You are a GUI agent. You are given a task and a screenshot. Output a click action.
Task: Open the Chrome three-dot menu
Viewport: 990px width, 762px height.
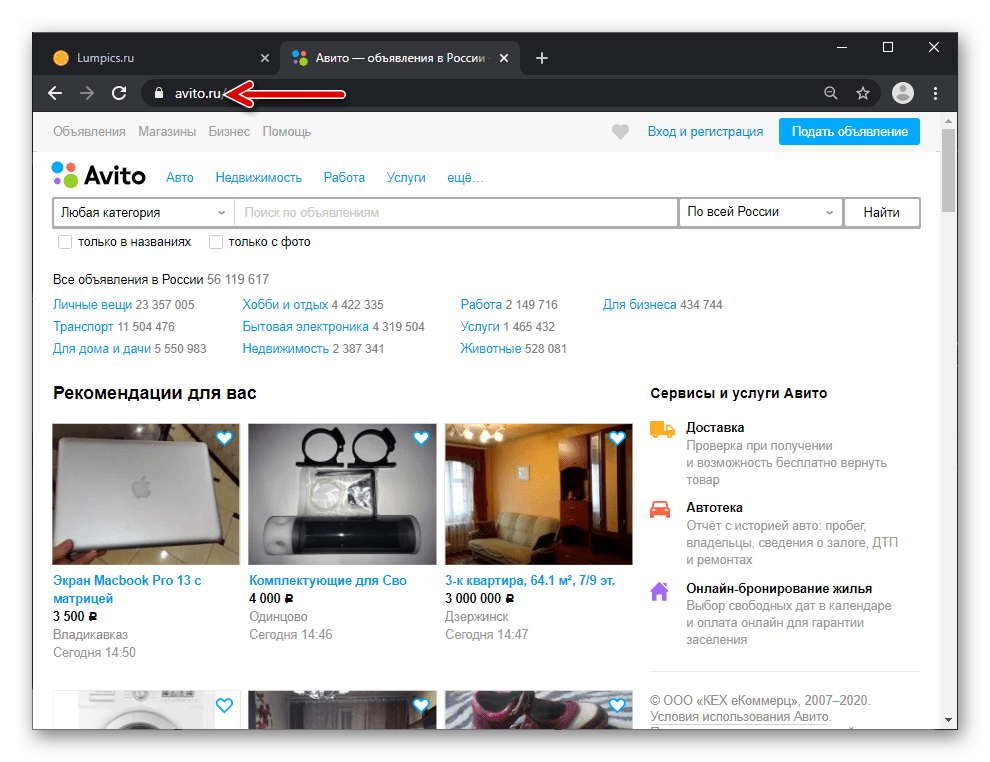(936, 93)
